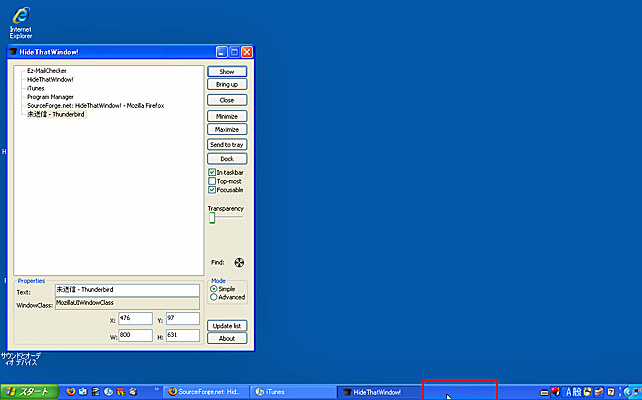Open the Start menu button
The height and width of the screenshot is (400, 642).
tap(29, 392)
